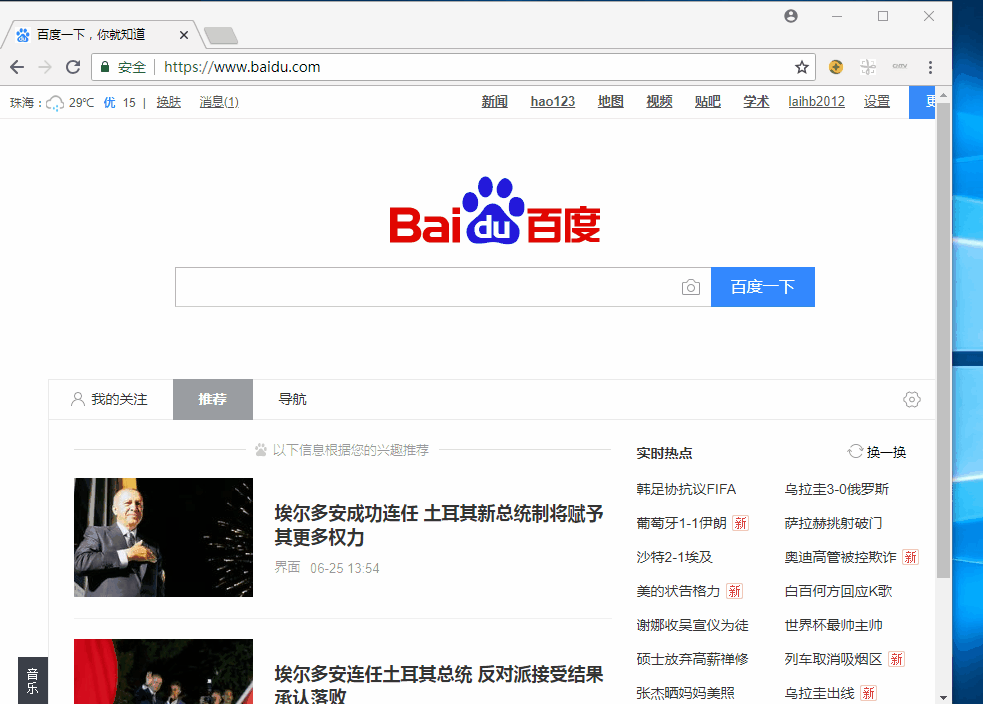Click the 实时热点 heading

coord(664,453)
